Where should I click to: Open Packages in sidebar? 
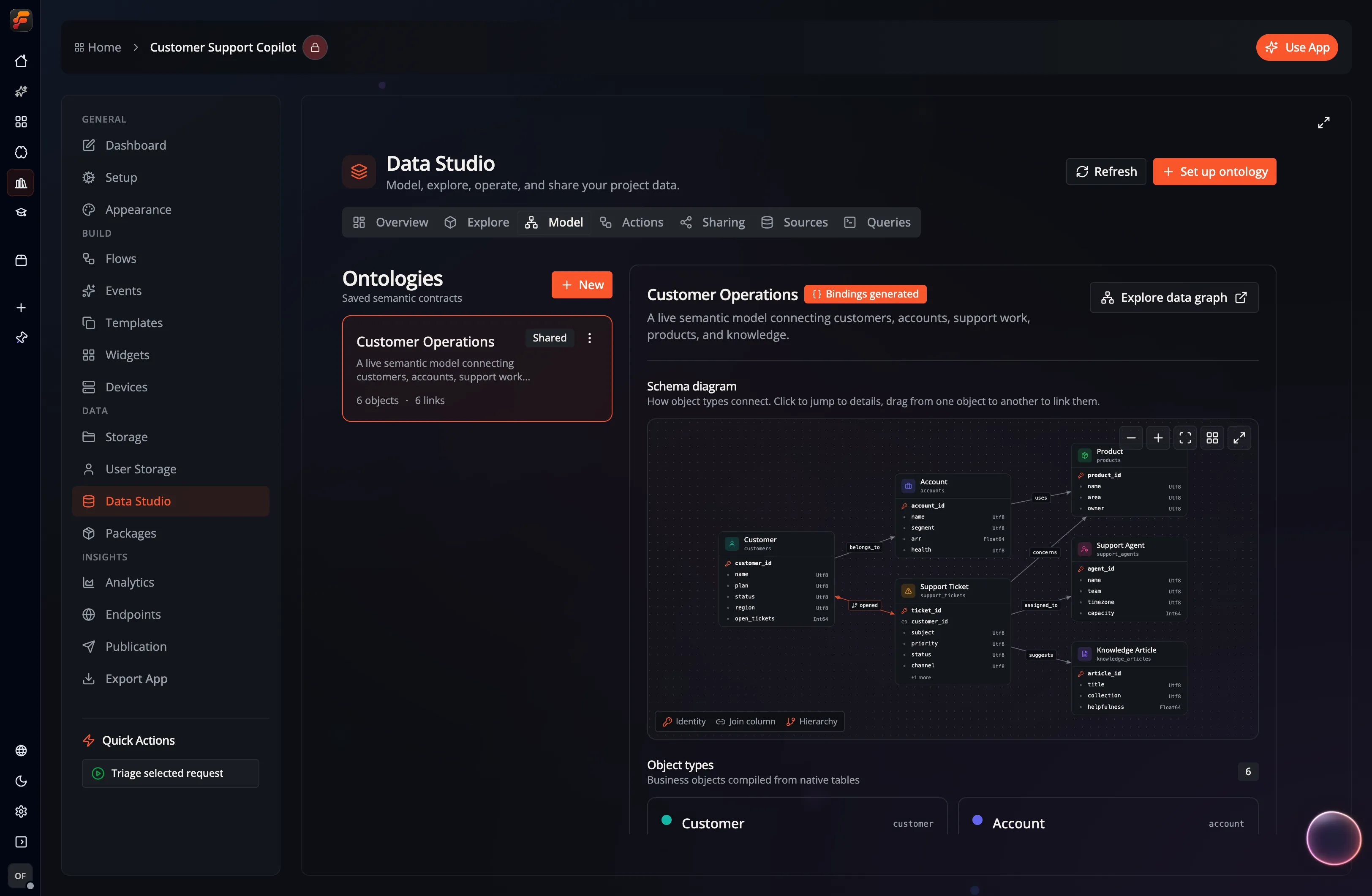pos(171,533)
